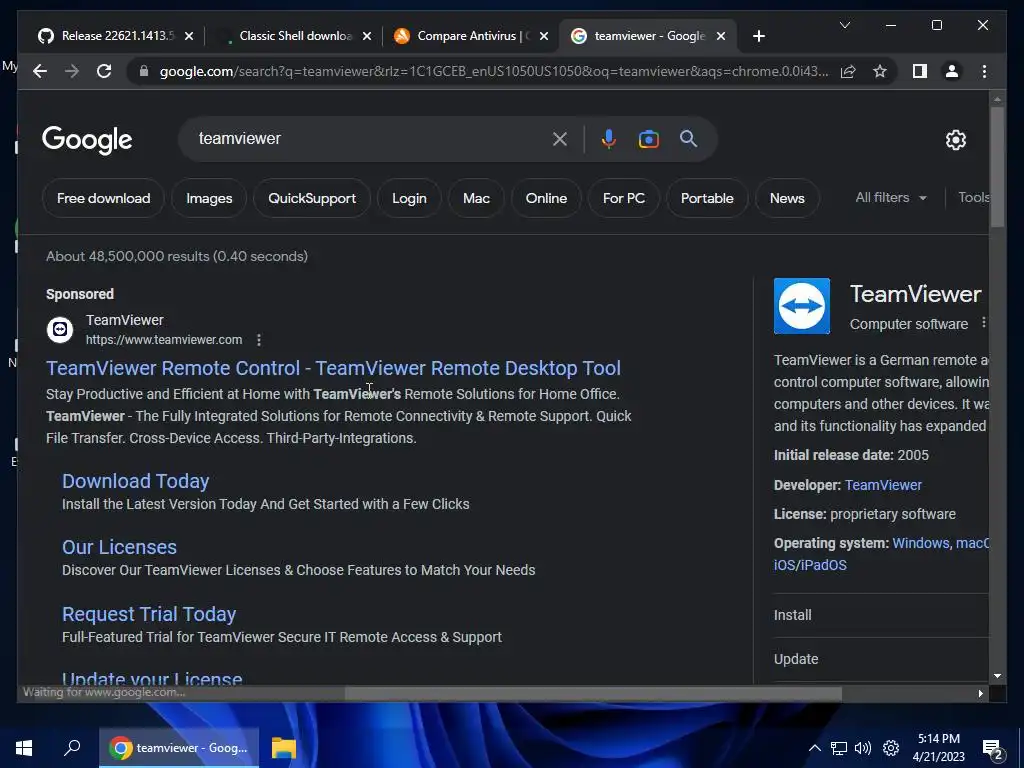The width and height of the screenshot is (1024, 768).
Task: Start voice search with the microphone icon
Action: click(609, 139)
